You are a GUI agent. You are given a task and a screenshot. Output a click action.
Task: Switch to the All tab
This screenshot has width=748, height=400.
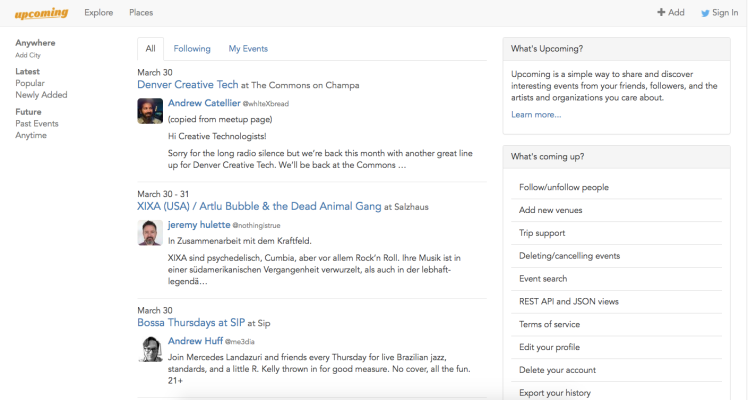coord(150,49)
